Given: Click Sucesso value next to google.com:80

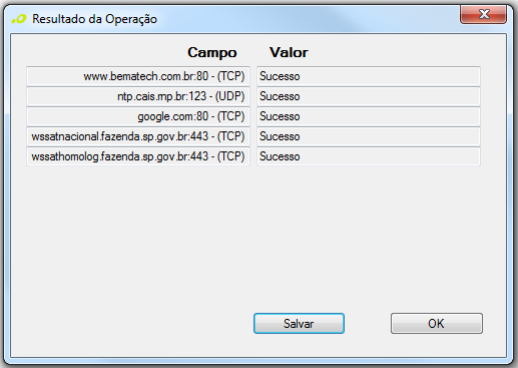Looking at the screenshot, I should pyautogui.click(x=368, y=116).
